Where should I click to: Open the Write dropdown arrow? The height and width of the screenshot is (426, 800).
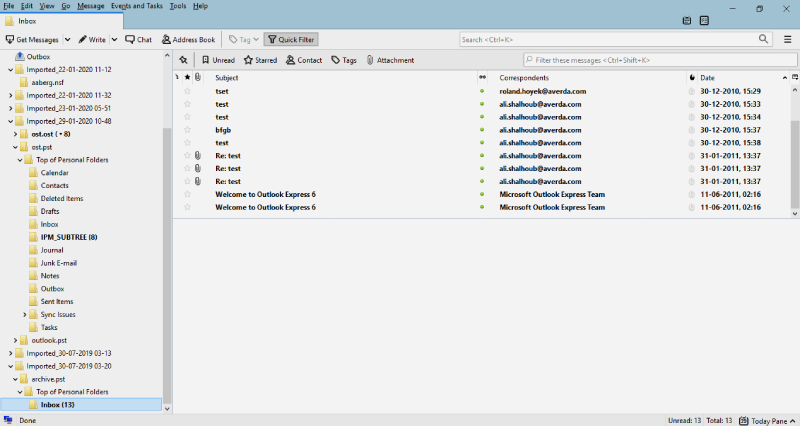tap(114, 39)
